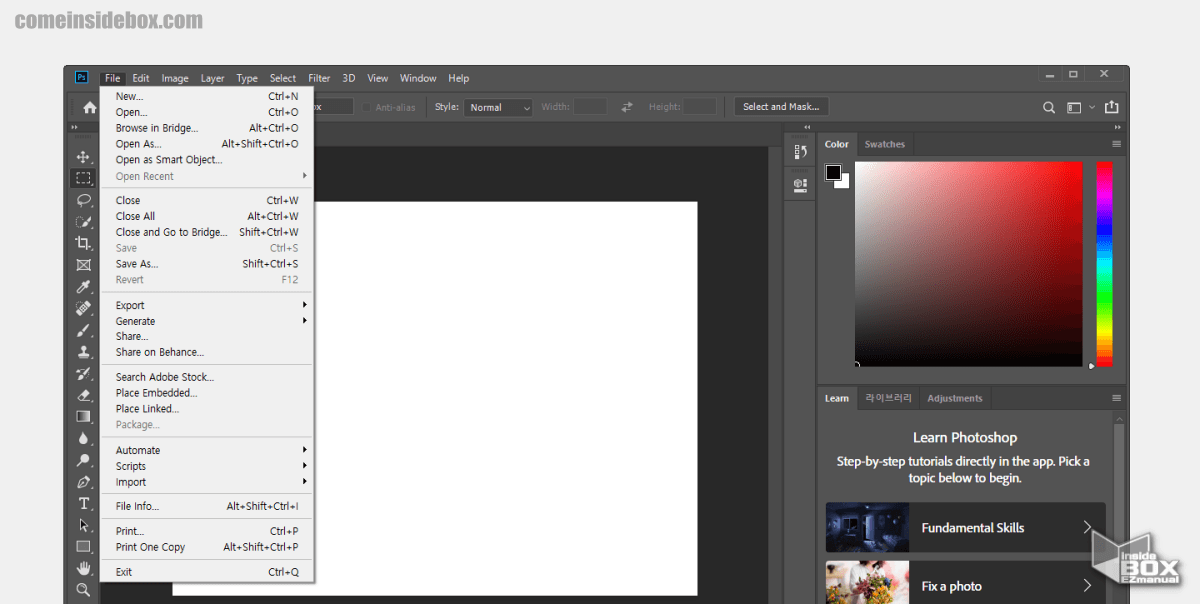1200x604 pixels.
Task: Select the Quick Selection tool
Action: [x=84, y=221]
